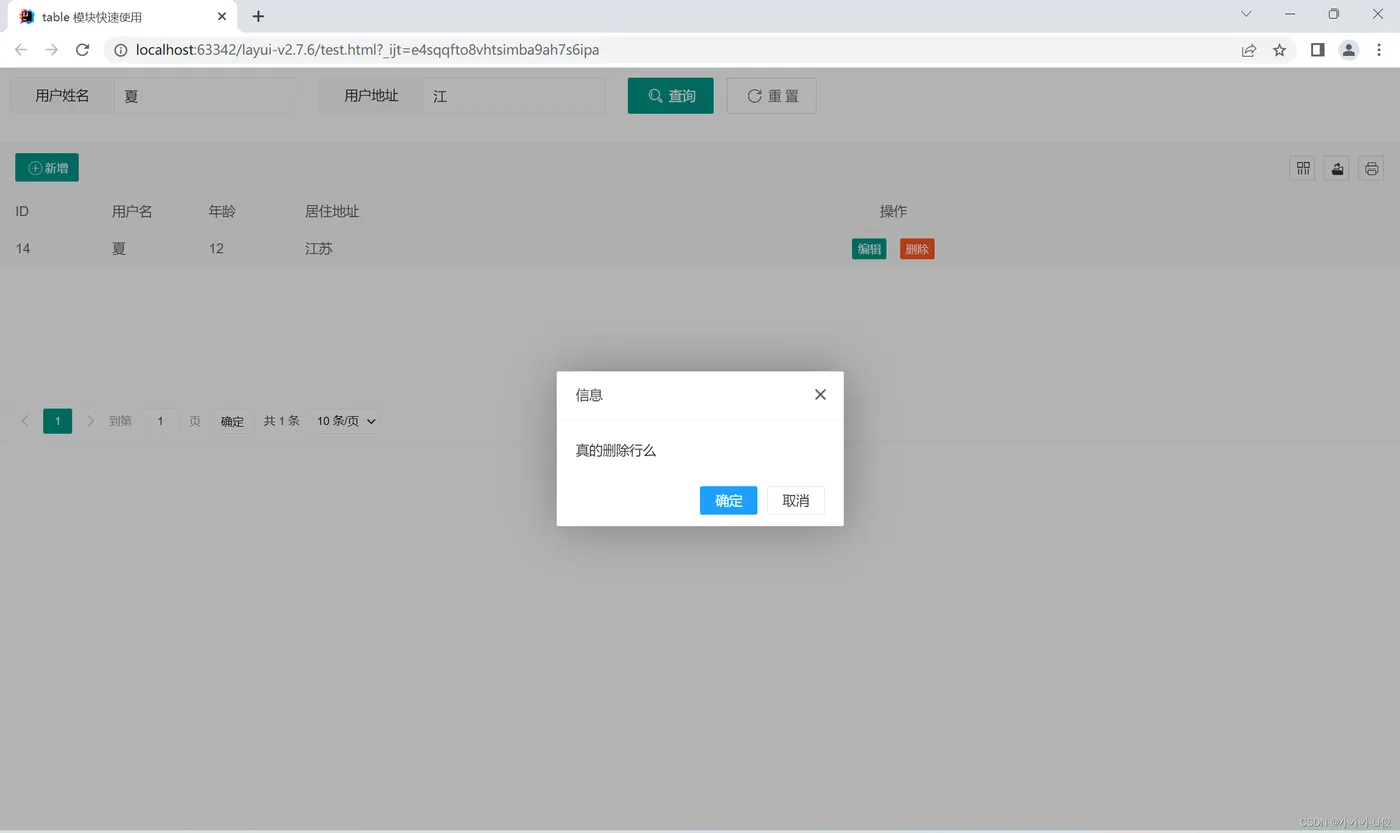Click the 江苏 address cell
The height and width of the screenshot is (833, 1400).
click(319, 249)
